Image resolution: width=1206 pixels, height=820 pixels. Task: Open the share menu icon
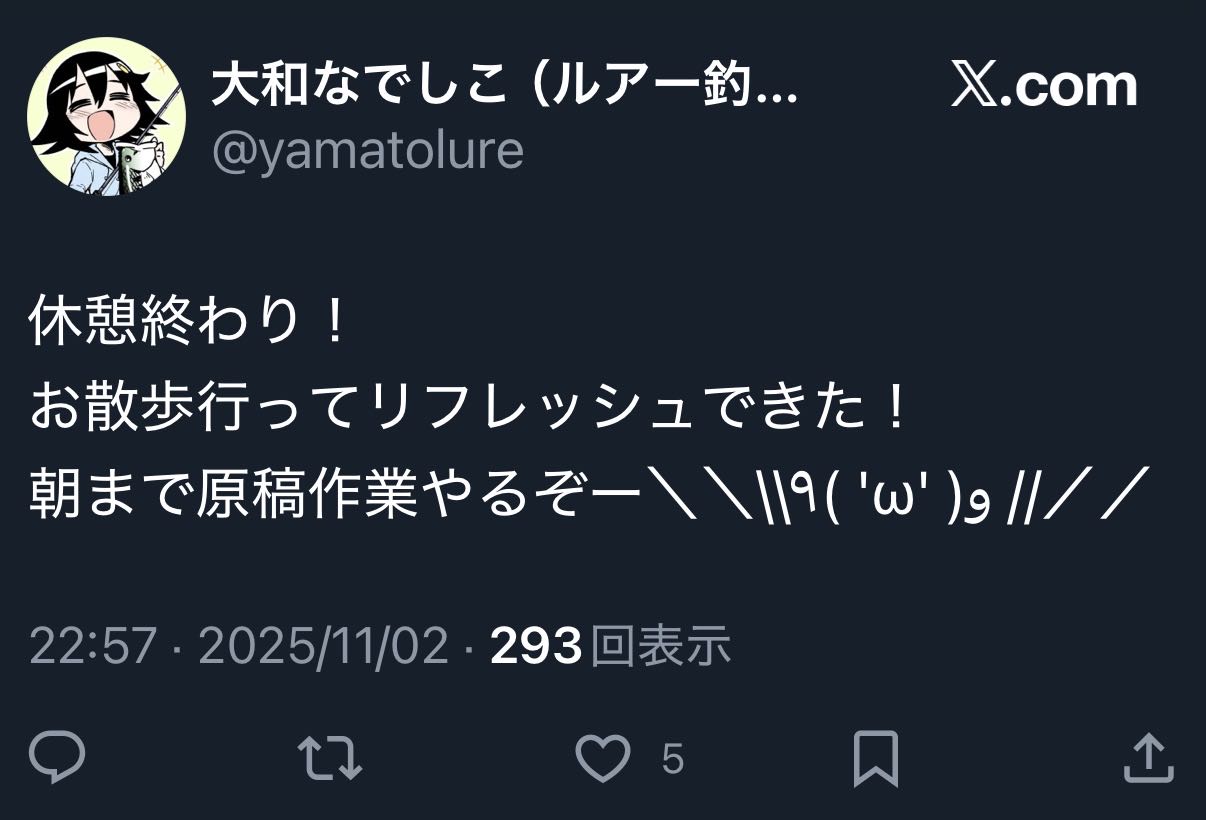coord(1148,757)
